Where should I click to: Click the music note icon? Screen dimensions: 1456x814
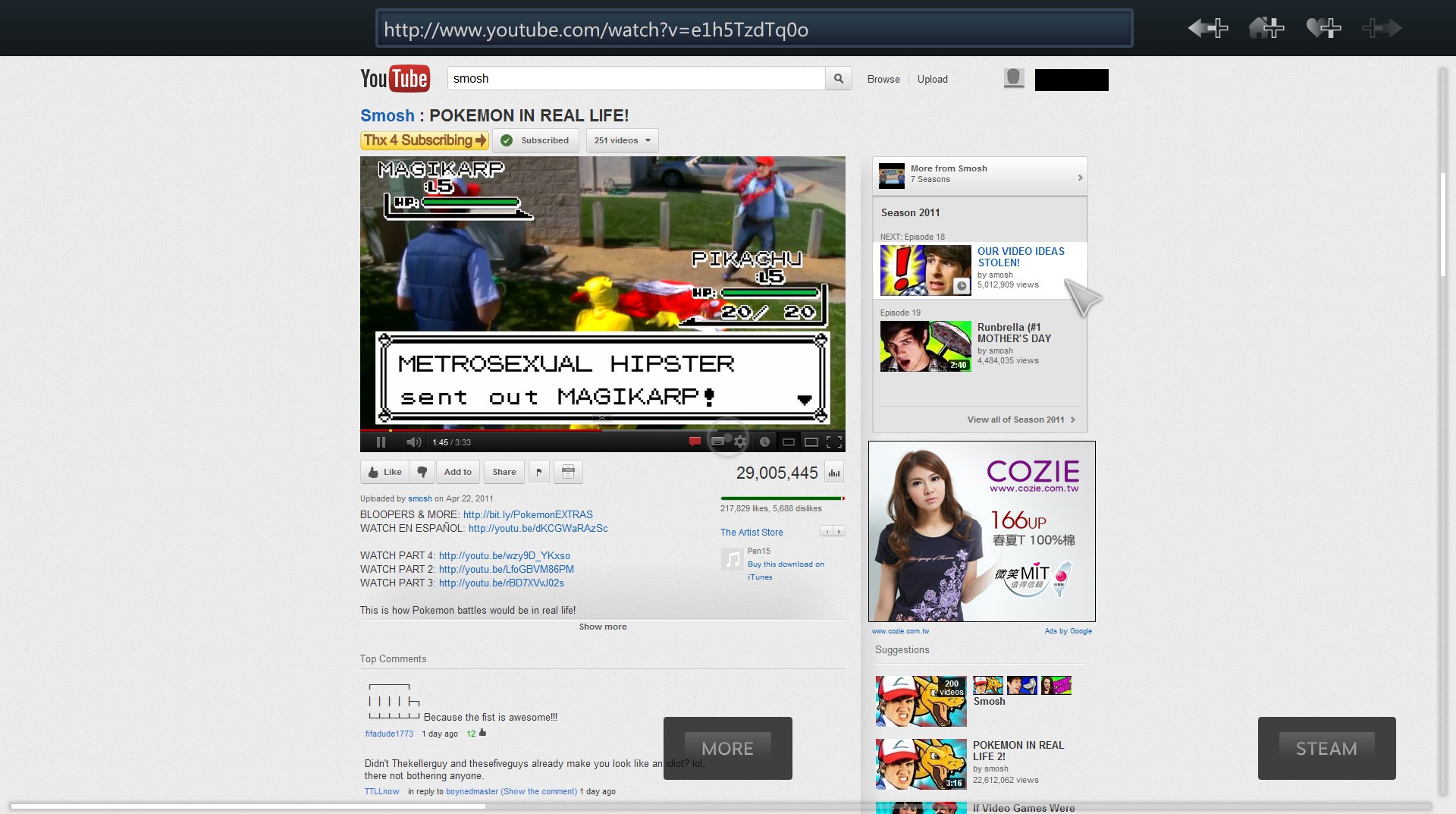click(732, 559)
